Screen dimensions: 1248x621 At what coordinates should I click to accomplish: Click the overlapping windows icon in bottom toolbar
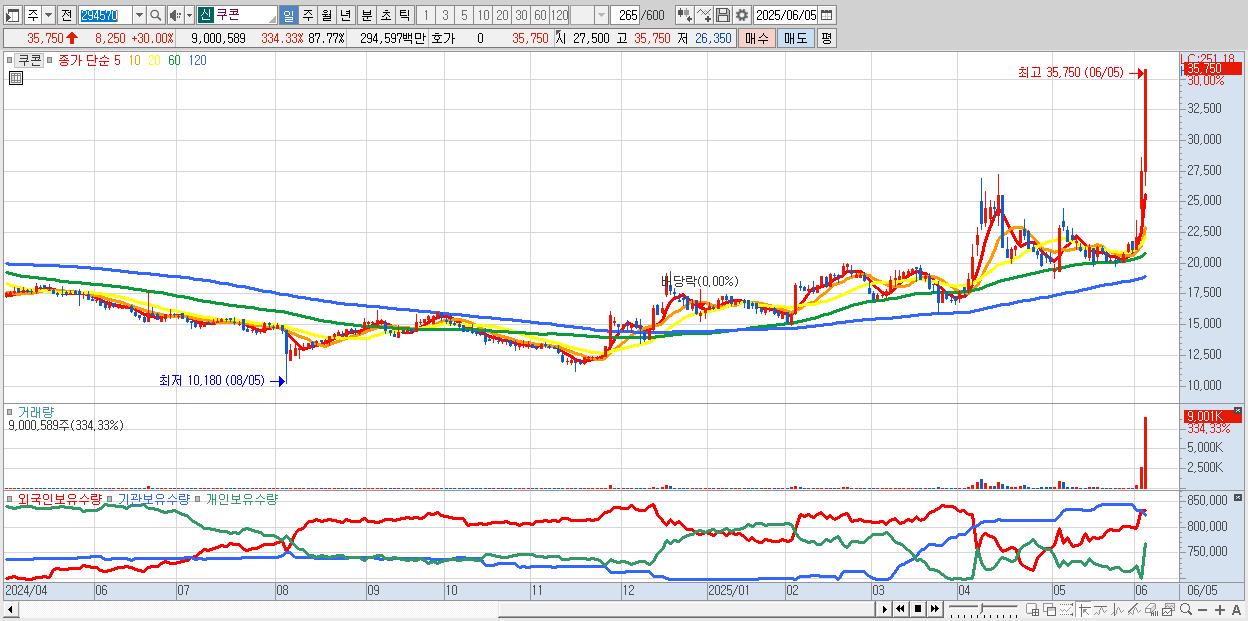1049,609
